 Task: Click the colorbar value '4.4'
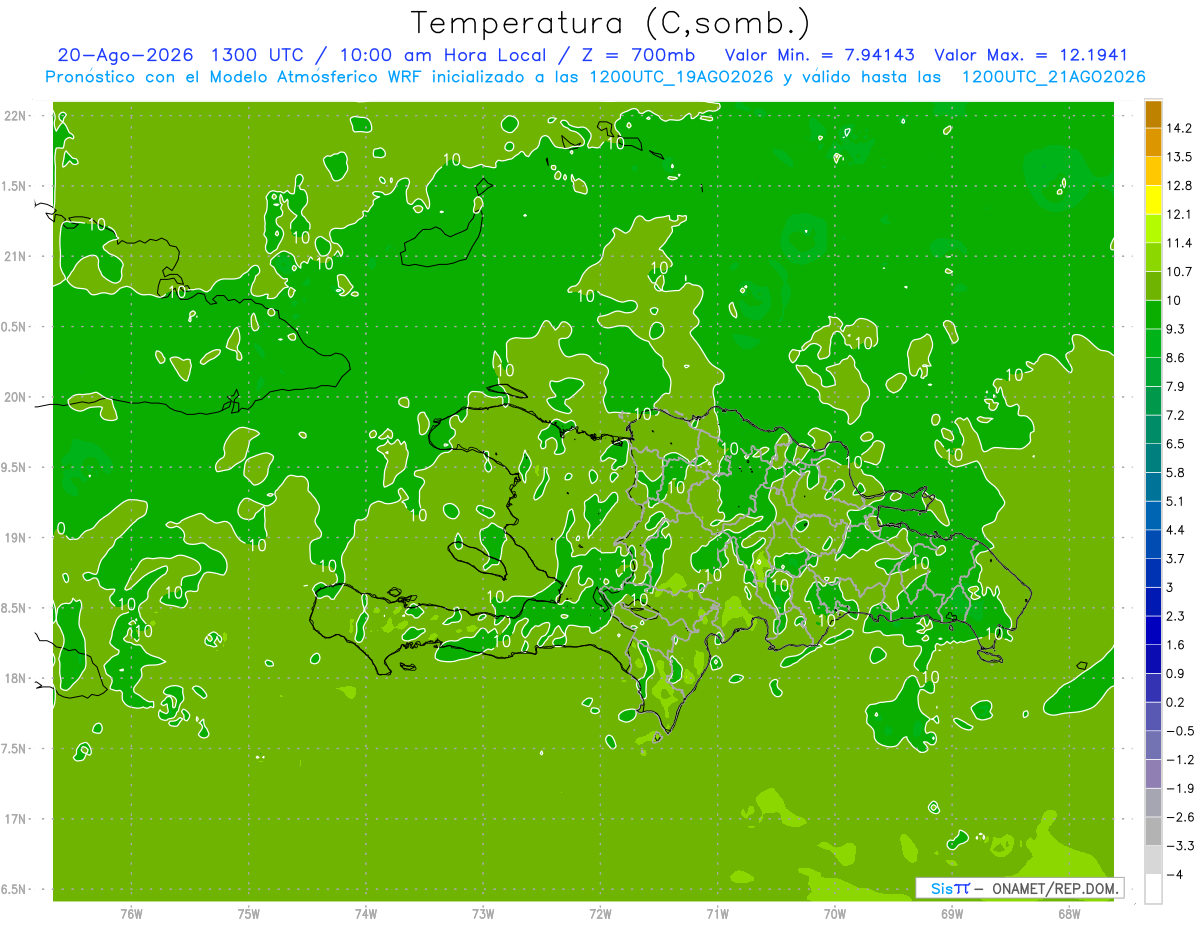pos(1176,530)
